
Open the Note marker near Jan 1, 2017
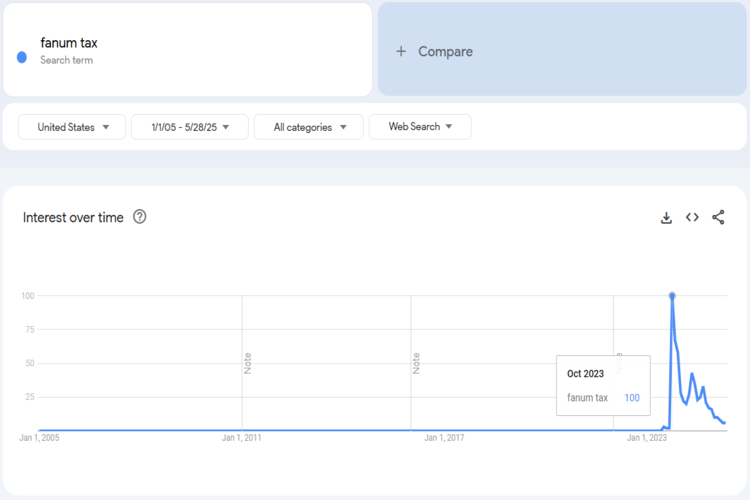416,363
